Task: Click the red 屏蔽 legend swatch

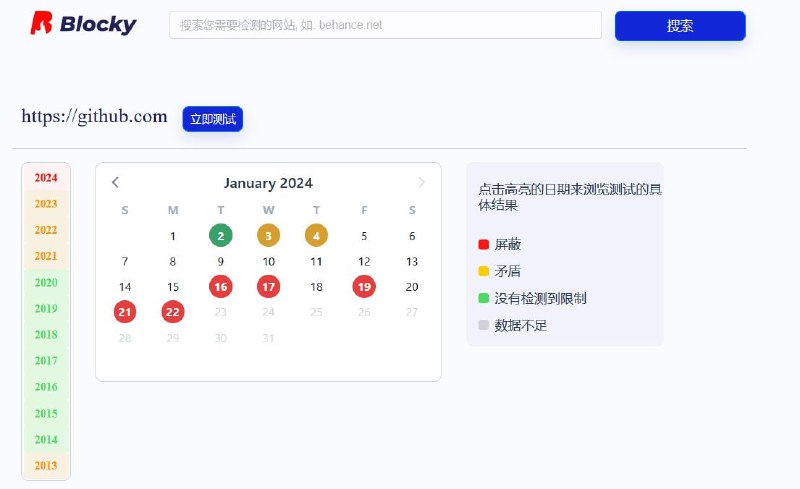Action: coord(484,244)
